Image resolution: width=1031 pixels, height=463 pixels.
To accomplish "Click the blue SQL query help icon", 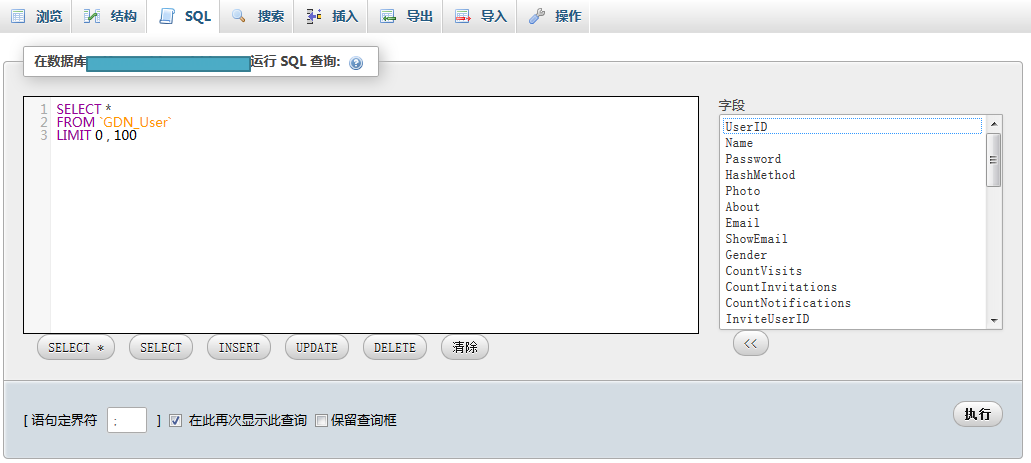I will 356,63.
